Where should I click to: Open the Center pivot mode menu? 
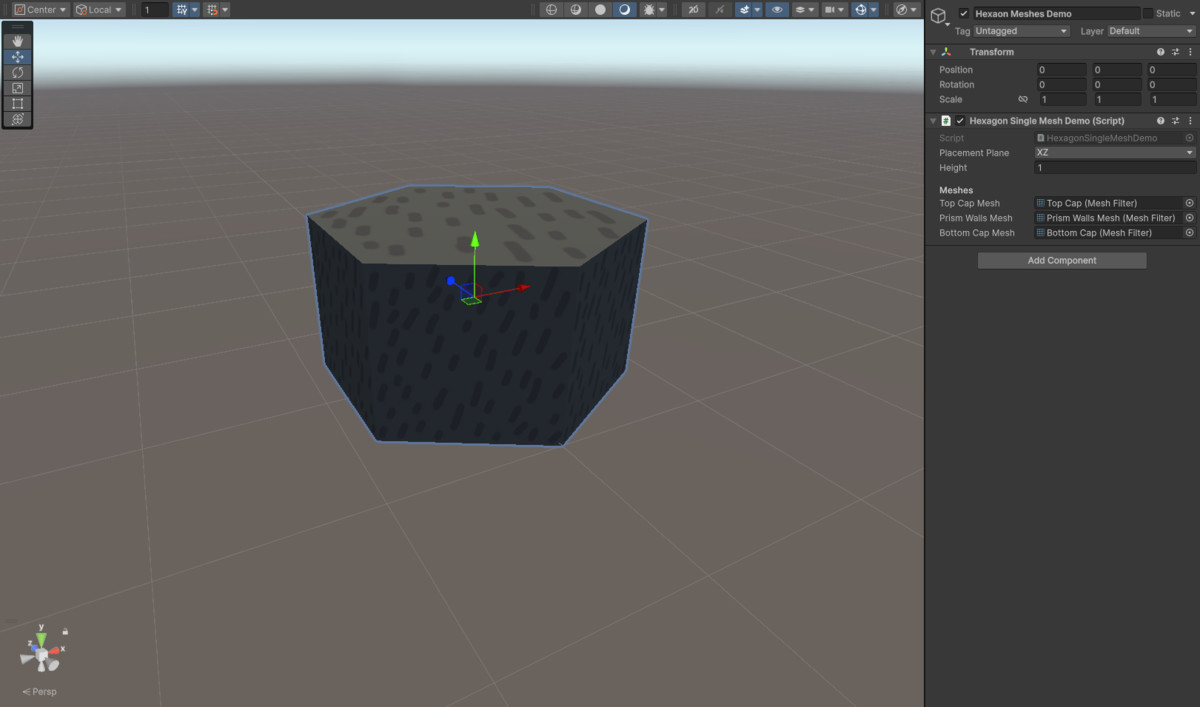[x=40, y=8]
